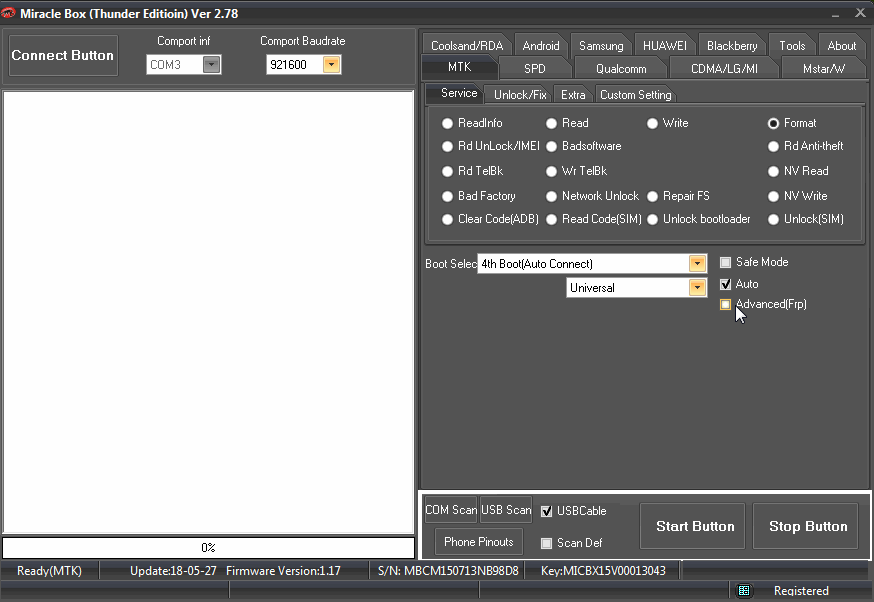Viewport: 874px width, 602px height.
Task: Click the Registered status text
Action: 801,590
